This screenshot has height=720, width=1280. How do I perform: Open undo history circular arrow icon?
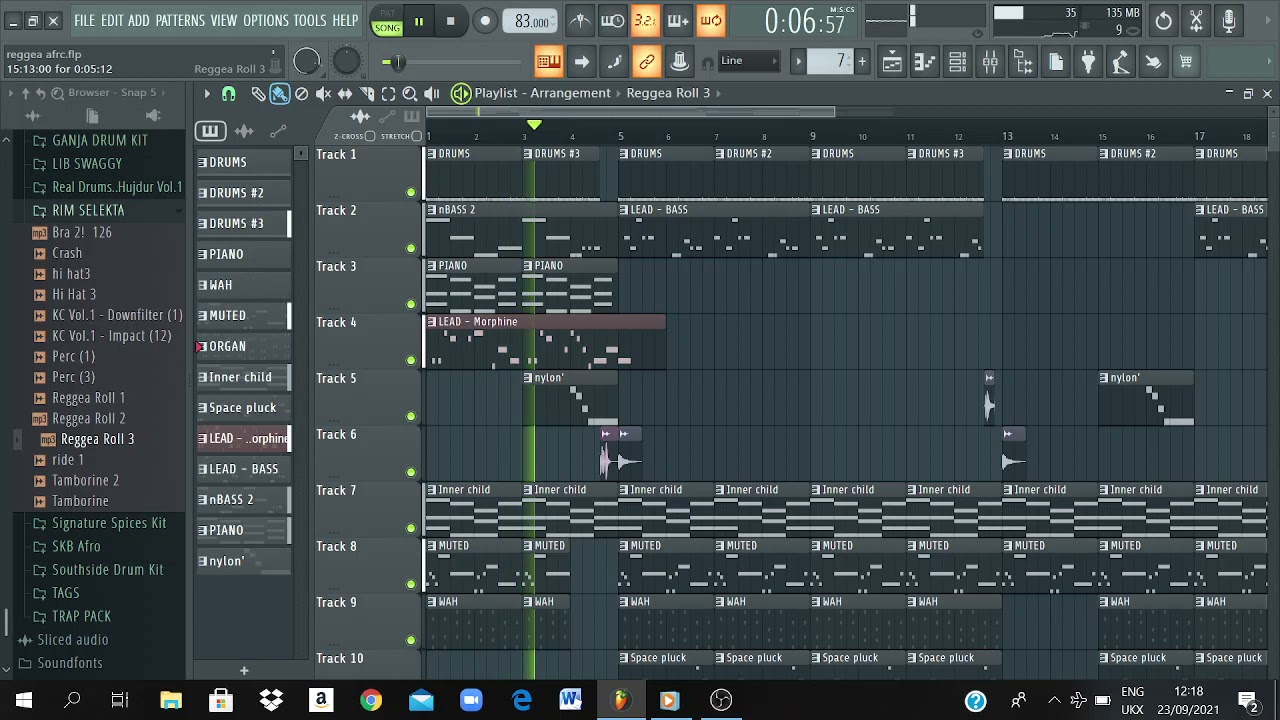click(x=1164, y=20)
